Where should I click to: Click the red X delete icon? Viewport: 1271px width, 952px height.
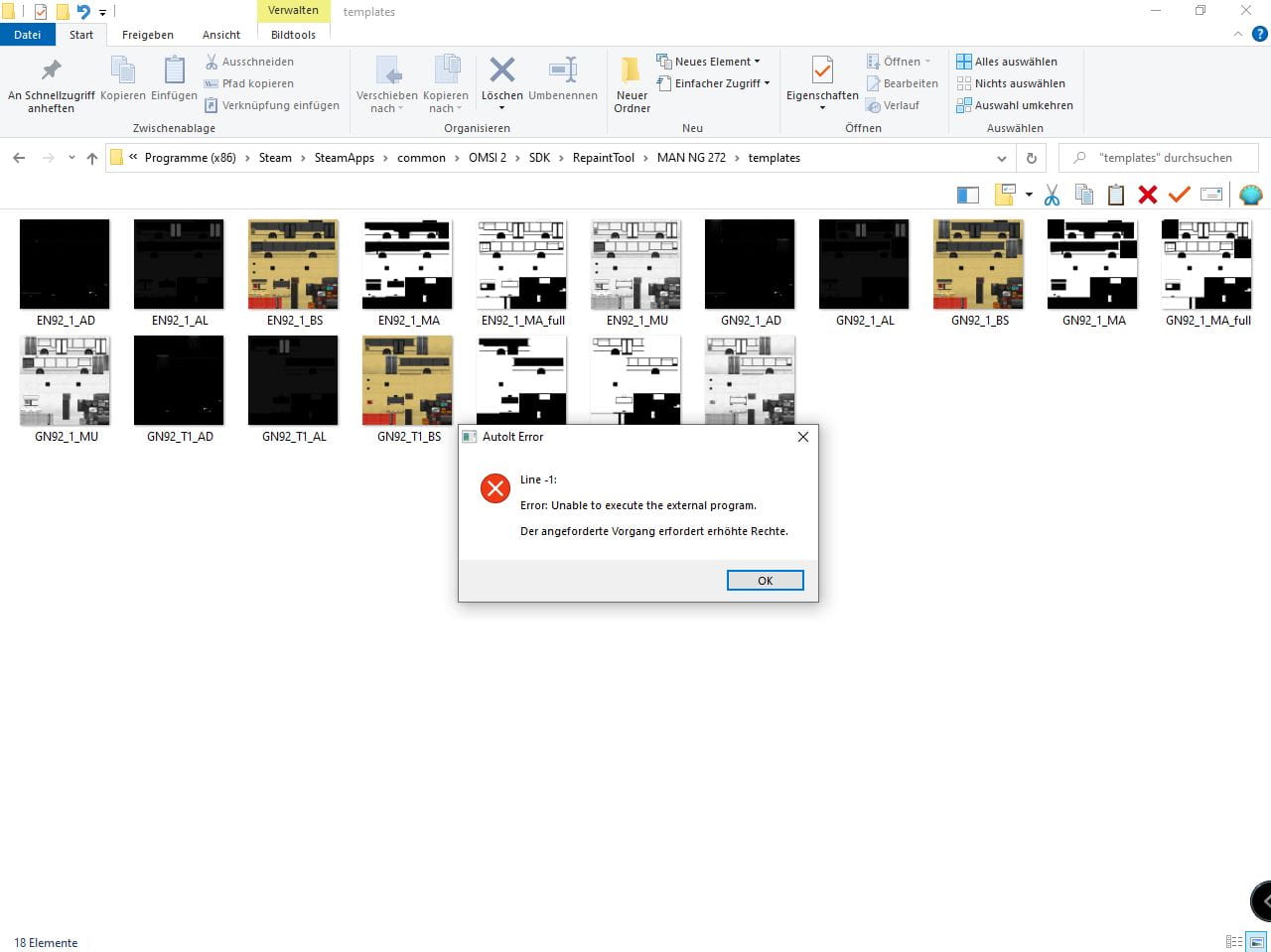click(x=1147, y=195)
